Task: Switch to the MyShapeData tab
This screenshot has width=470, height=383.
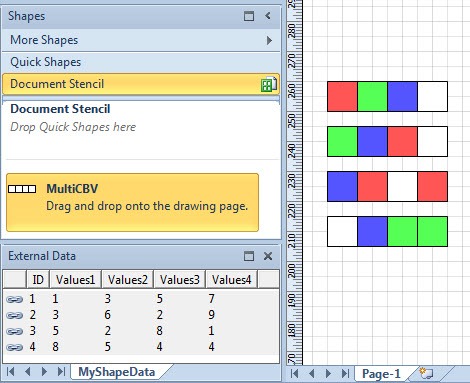Action: coord(117,372)
